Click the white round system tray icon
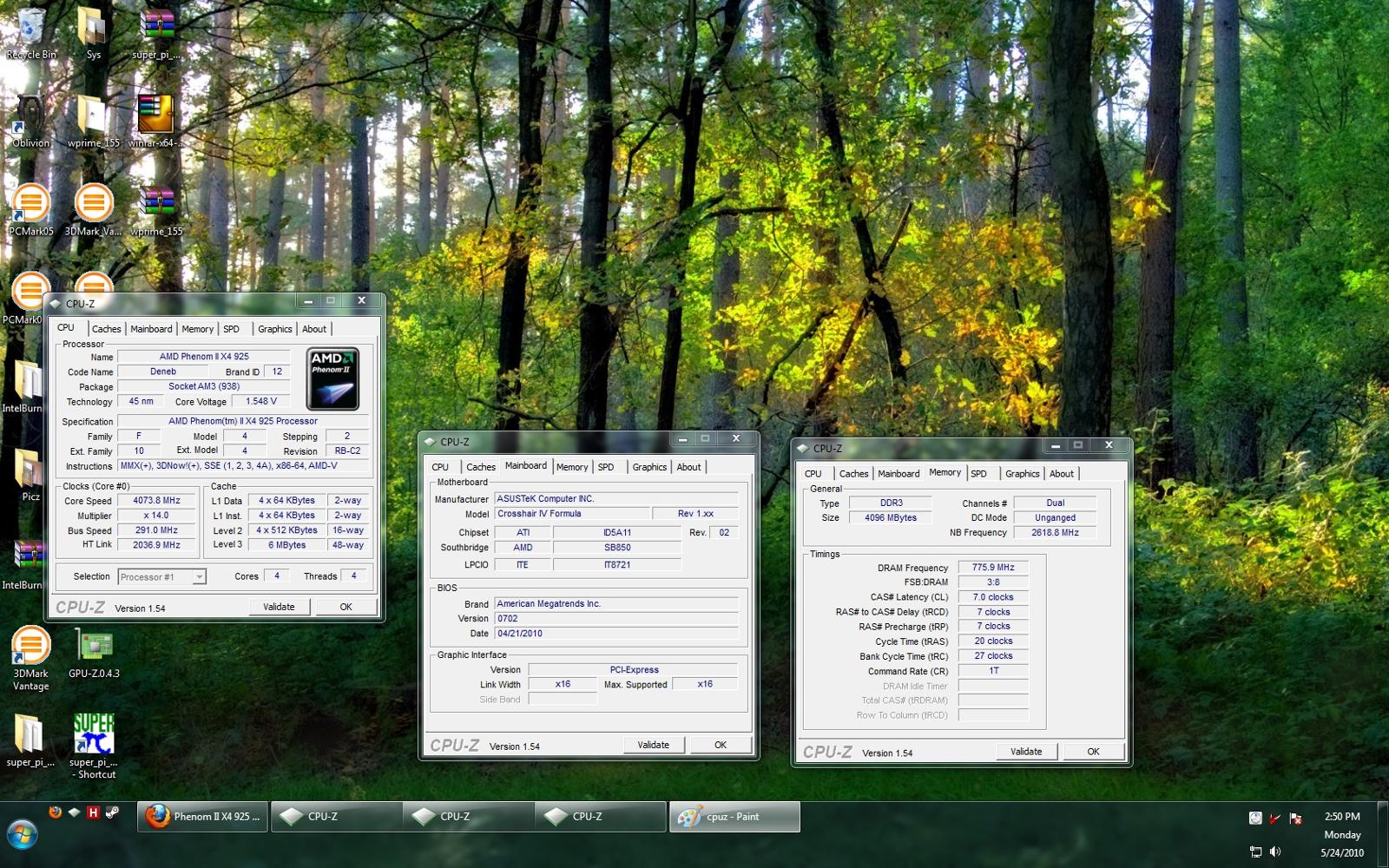Screen dimensions: 1389x868 [1255, 818]
